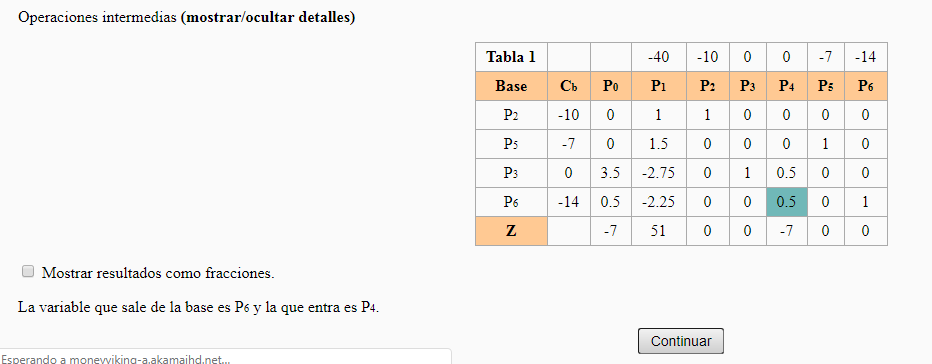
Task: Click the Mostrar resultados como fracciones label
Action: (x=158, y=274)
